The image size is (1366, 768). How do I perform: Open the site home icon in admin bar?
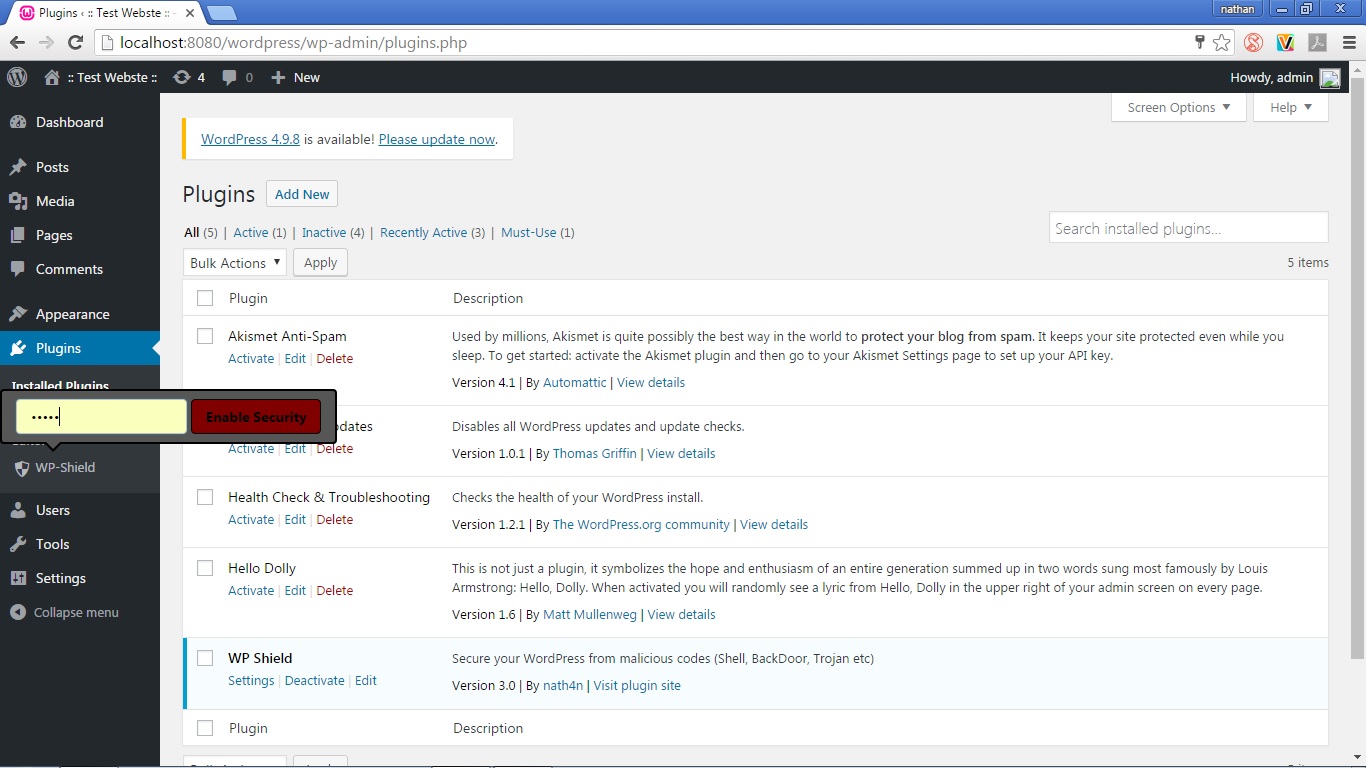point(52,77)
